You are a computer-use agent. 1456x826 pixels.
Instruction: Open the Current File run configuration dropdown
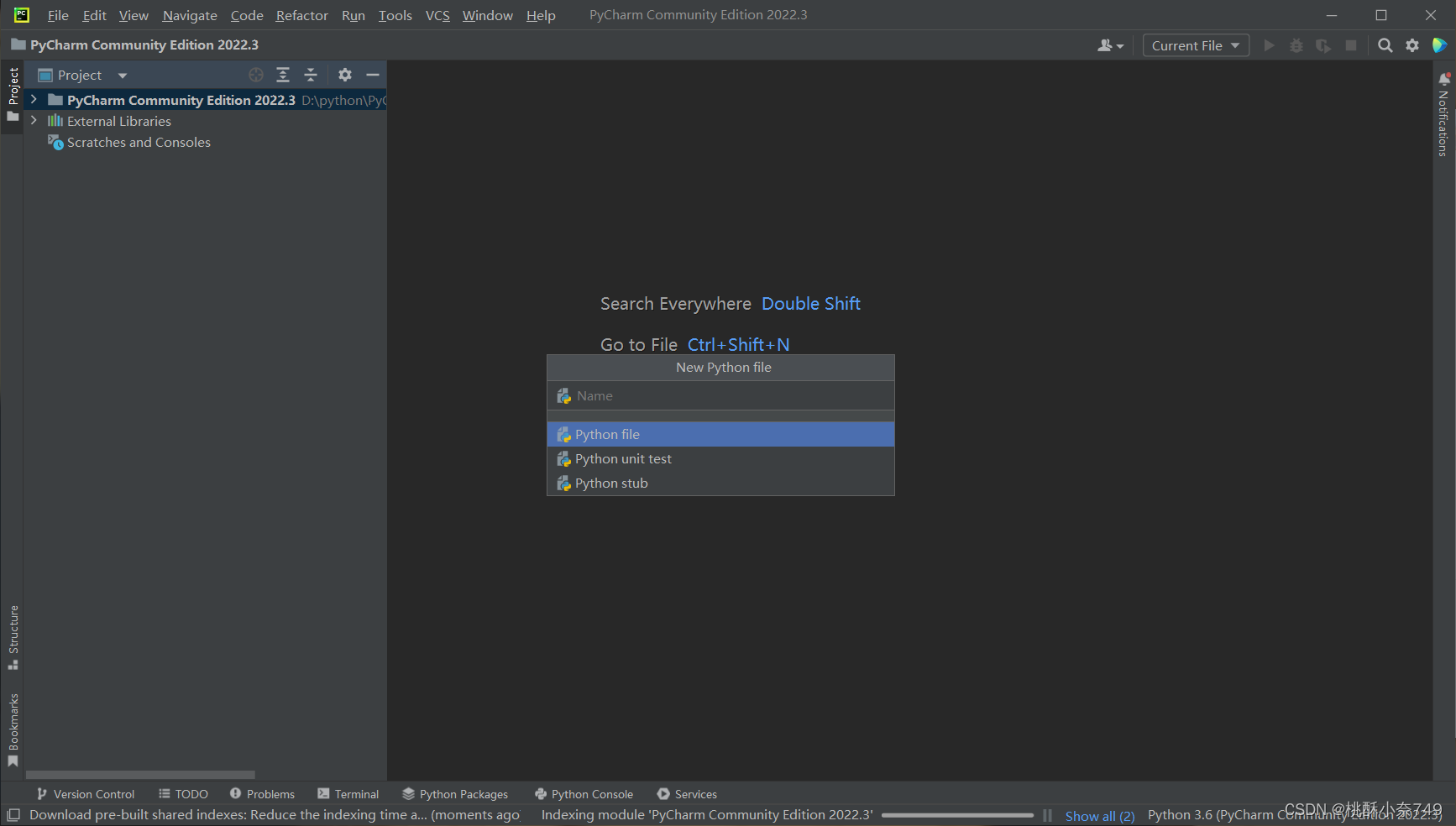1196,45
